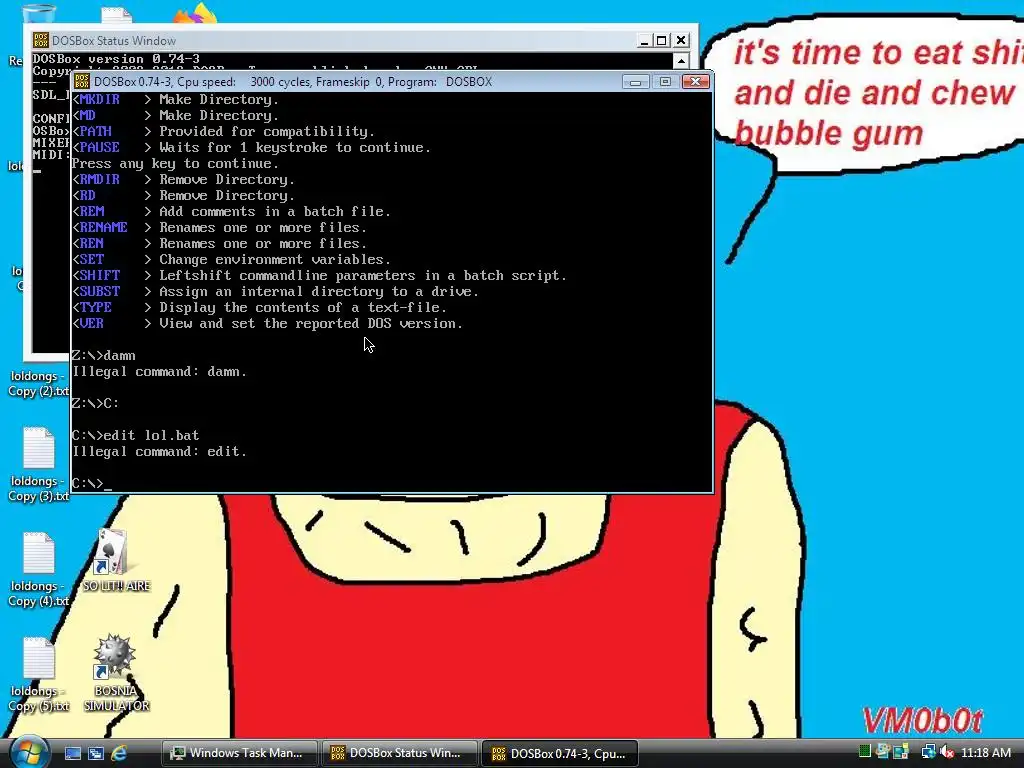Click the SET command in the help list
Viewport: 1024px width, 768px height.
pos(91,259)
